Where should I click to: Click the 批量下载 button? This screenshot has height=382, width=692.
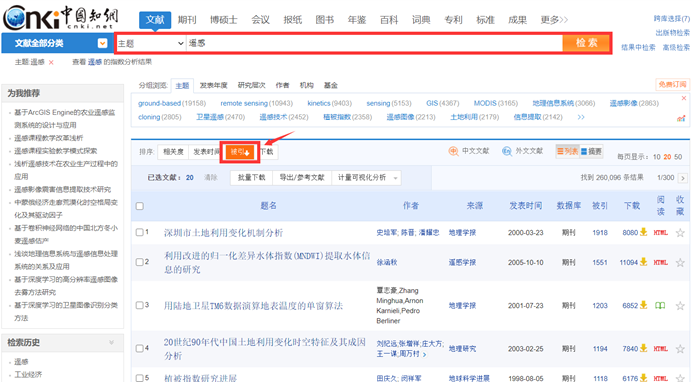point(252,178)
